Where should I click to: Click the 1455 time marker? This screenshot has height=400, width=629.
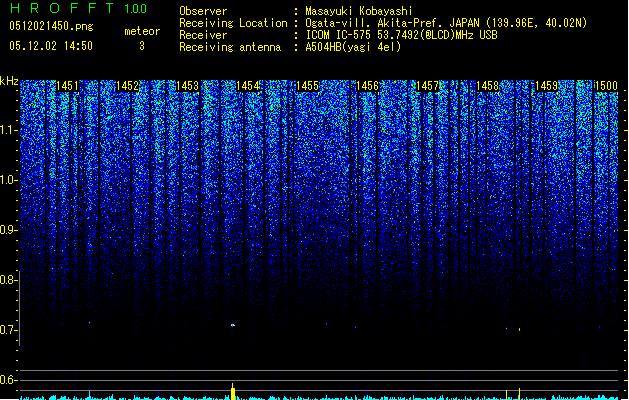(x=307, y=86)
